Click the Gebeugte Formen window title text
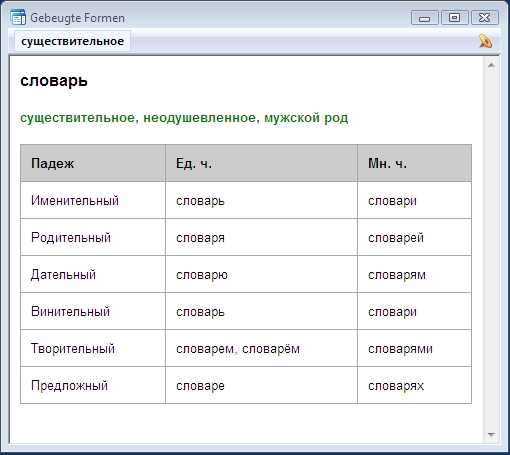The image size is (510, 455). 78,18
